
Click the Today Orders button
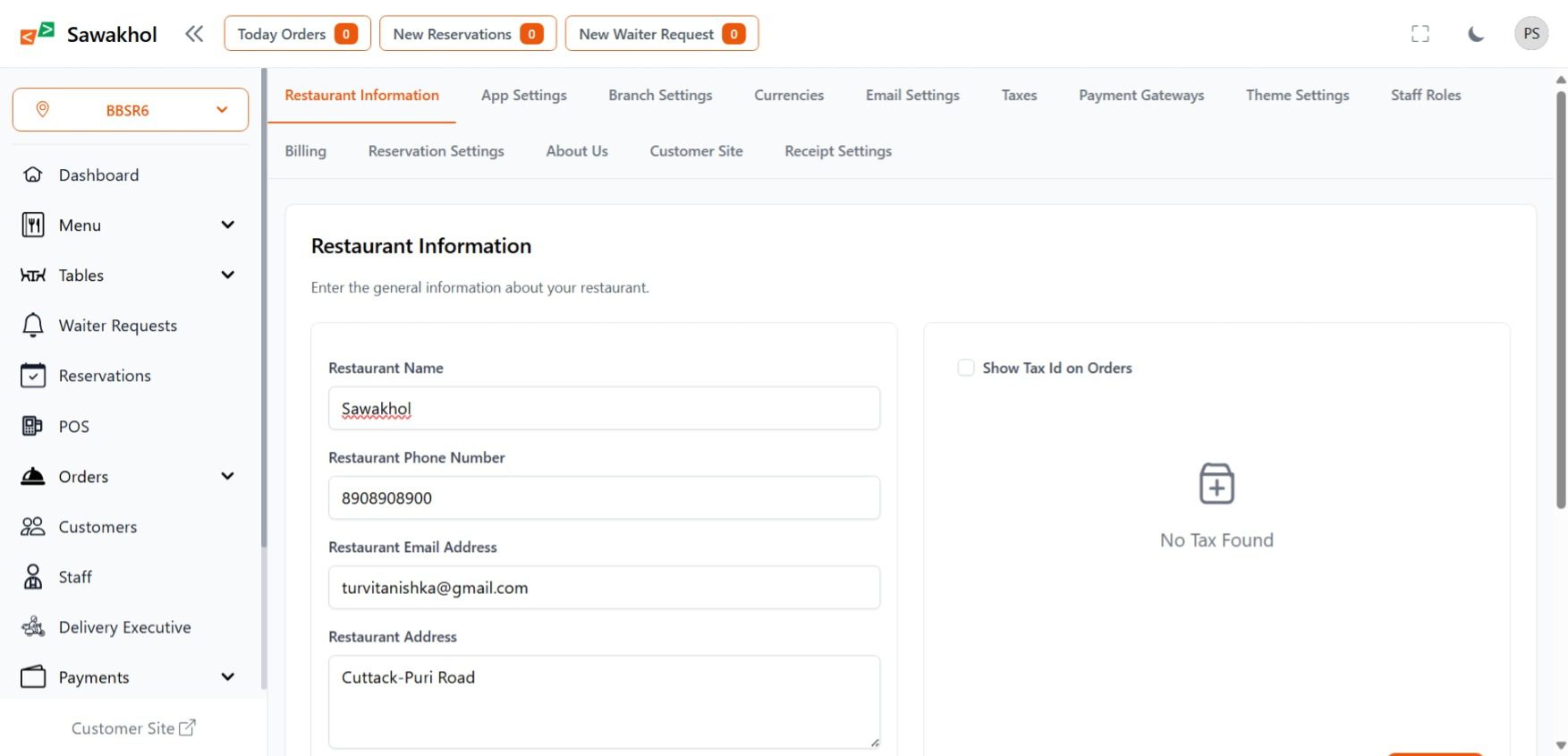[x=297, y=34]
